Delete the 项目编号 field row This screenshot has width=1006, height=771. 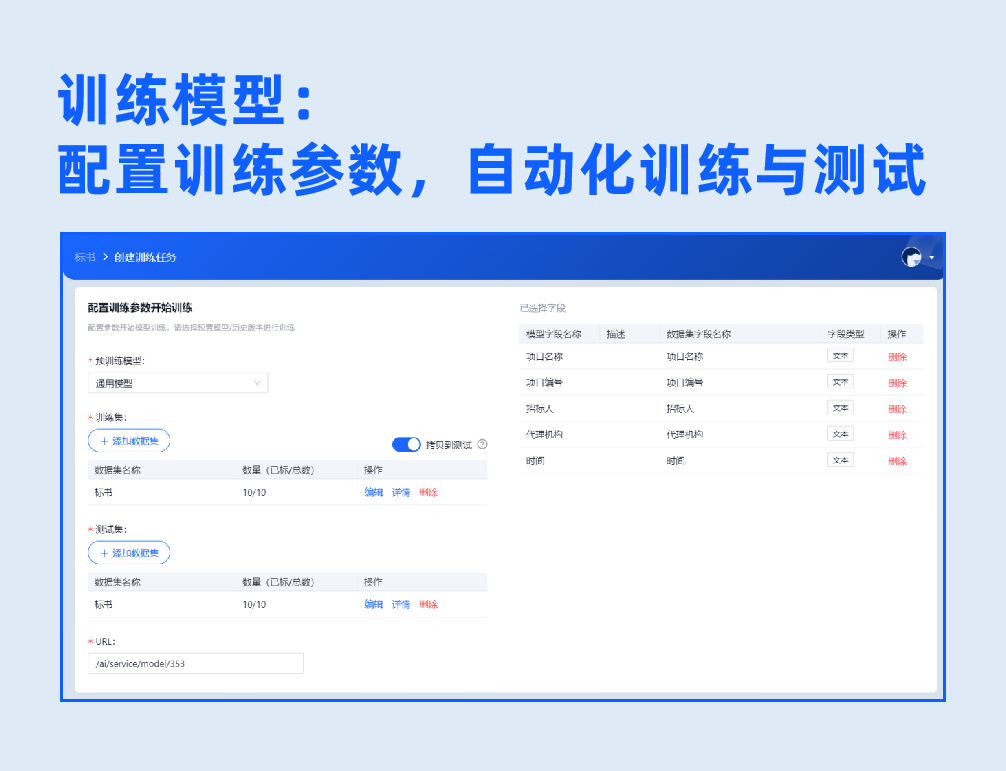pos(898,383)
